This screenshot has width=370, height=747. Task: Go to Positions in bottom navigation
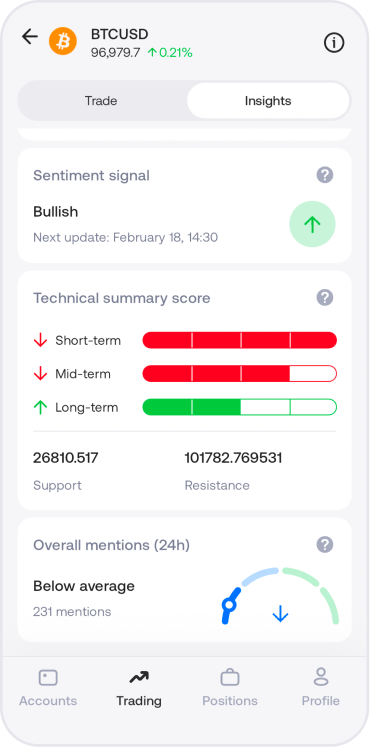[230, 688]
